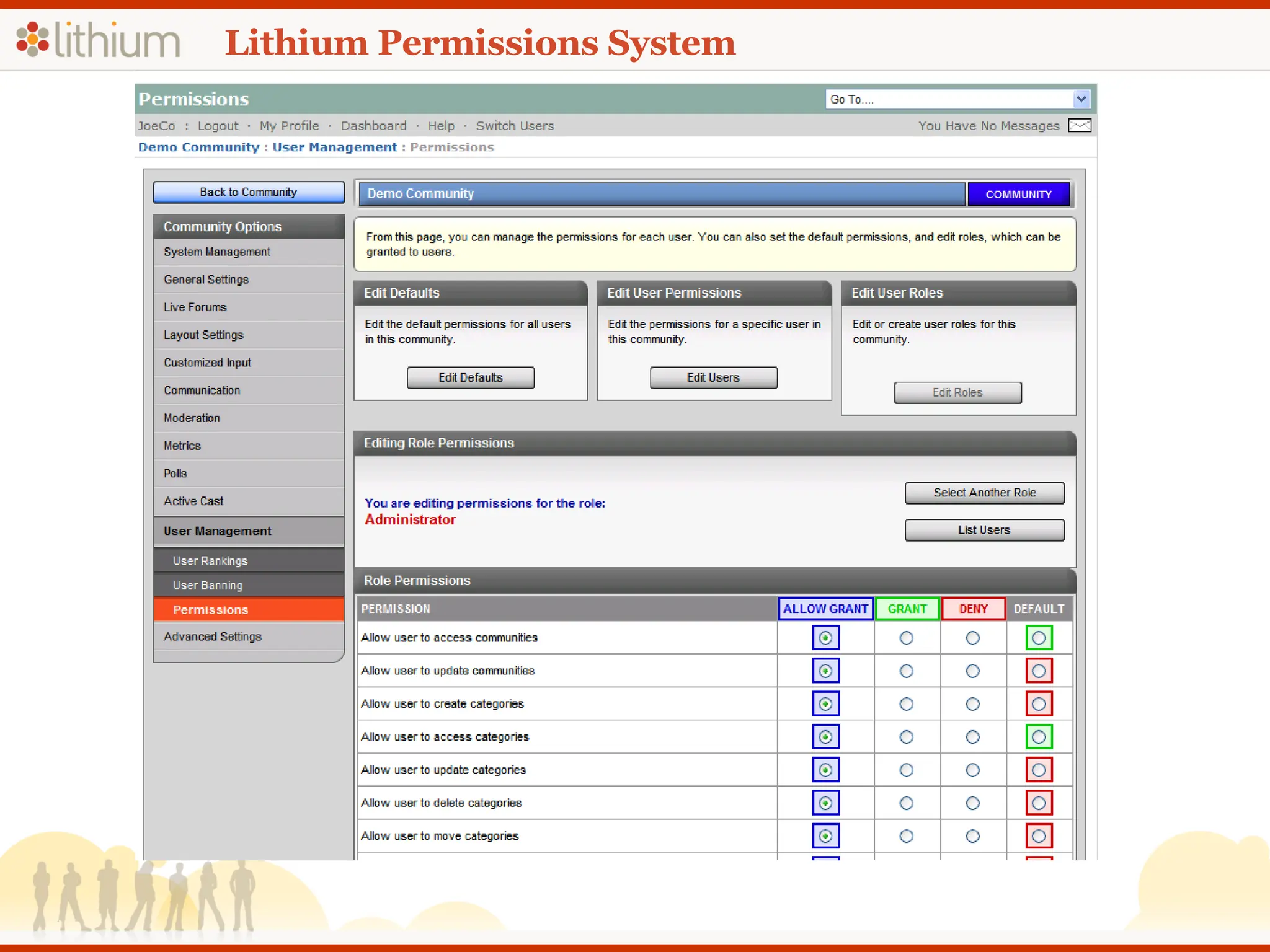Click the GRANT column header
1270x952 pixels.
pos(907,609)
